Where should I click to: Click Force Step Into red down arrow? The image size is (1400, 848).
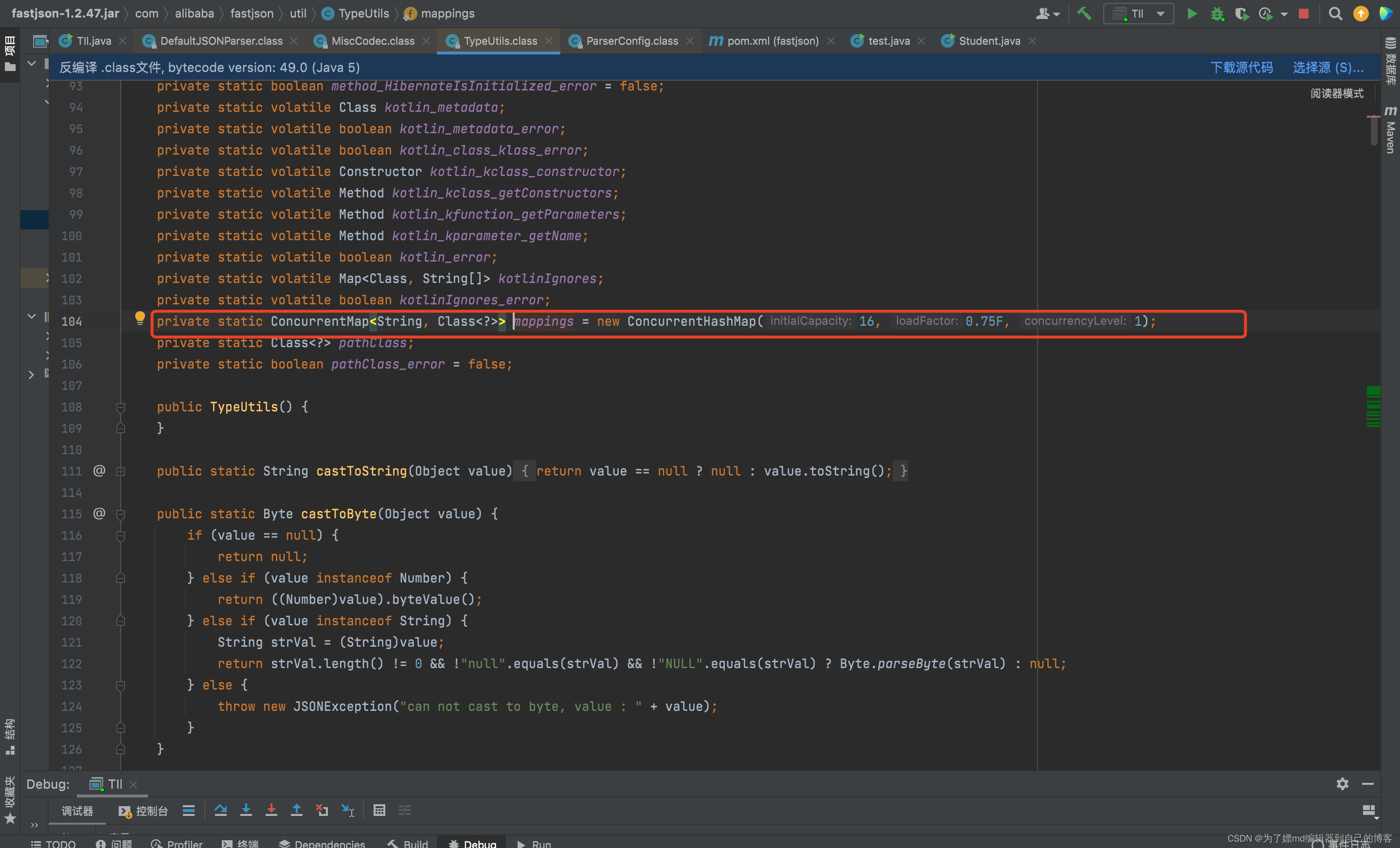pyautogui.click(x=271, y=810)
